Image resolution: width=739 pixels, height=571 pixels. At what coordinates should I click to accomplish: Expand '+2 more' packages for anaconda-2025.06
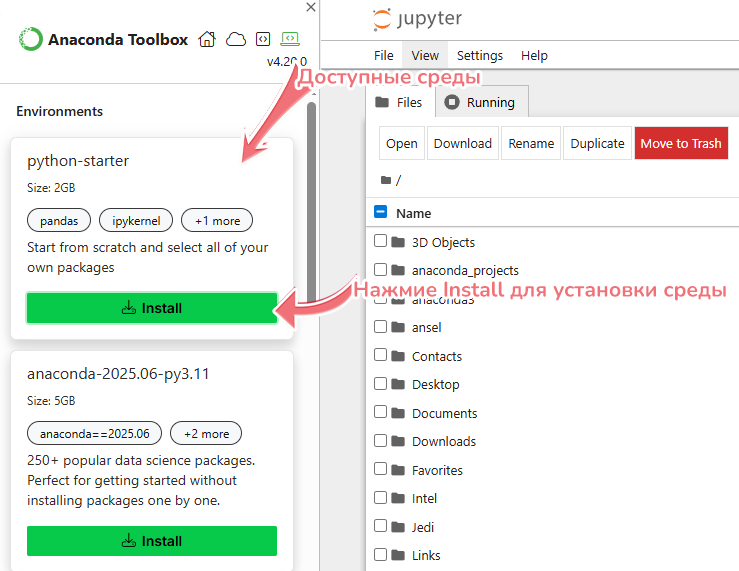(x=206, y=433)
